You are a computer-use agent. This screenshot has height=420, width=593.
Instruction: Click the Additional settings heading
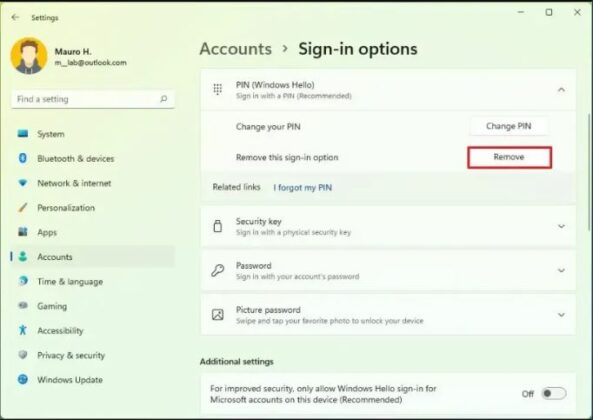tap(236, 361)
